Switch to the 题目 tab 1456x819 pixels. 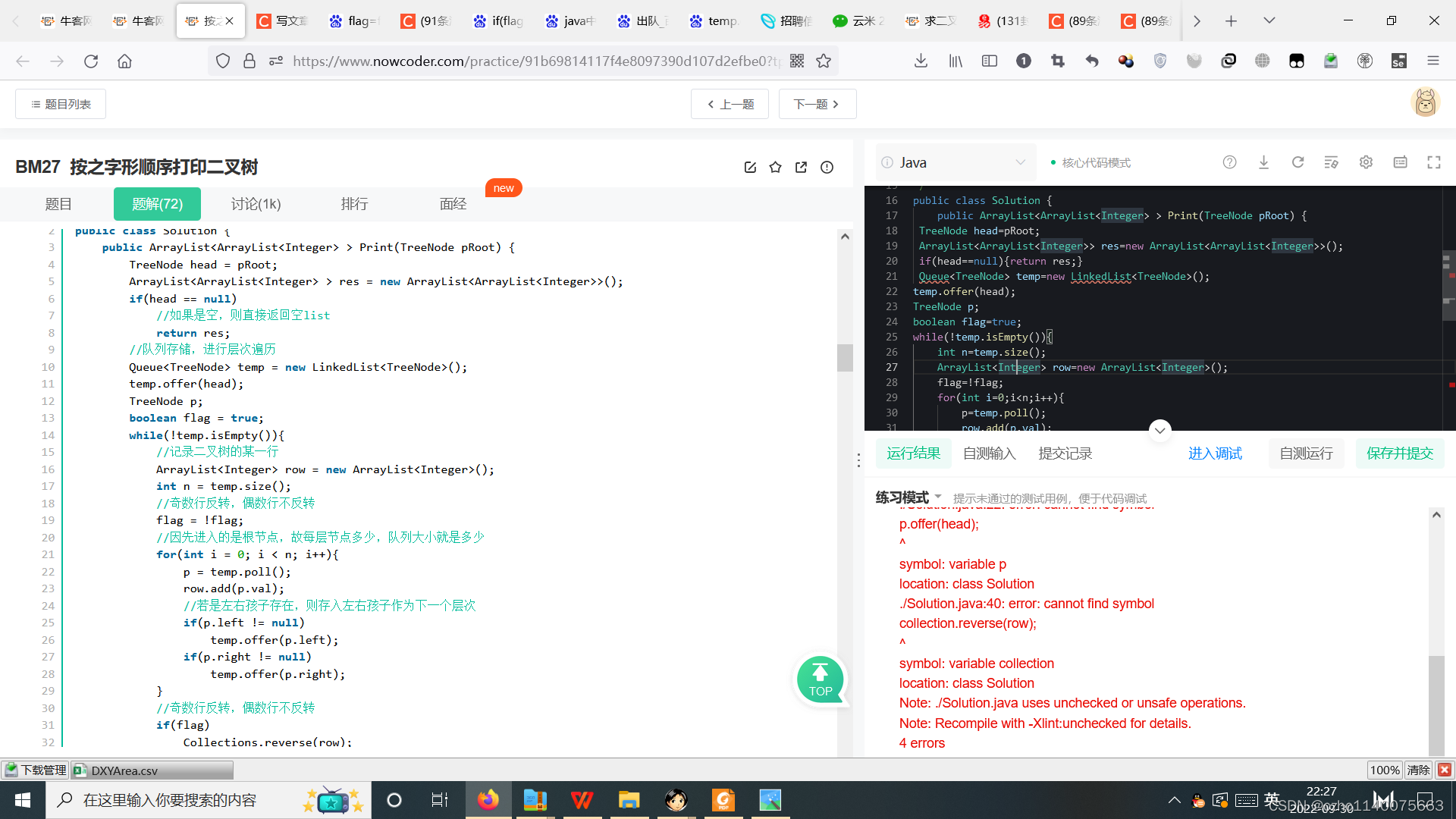click(58, 204)
